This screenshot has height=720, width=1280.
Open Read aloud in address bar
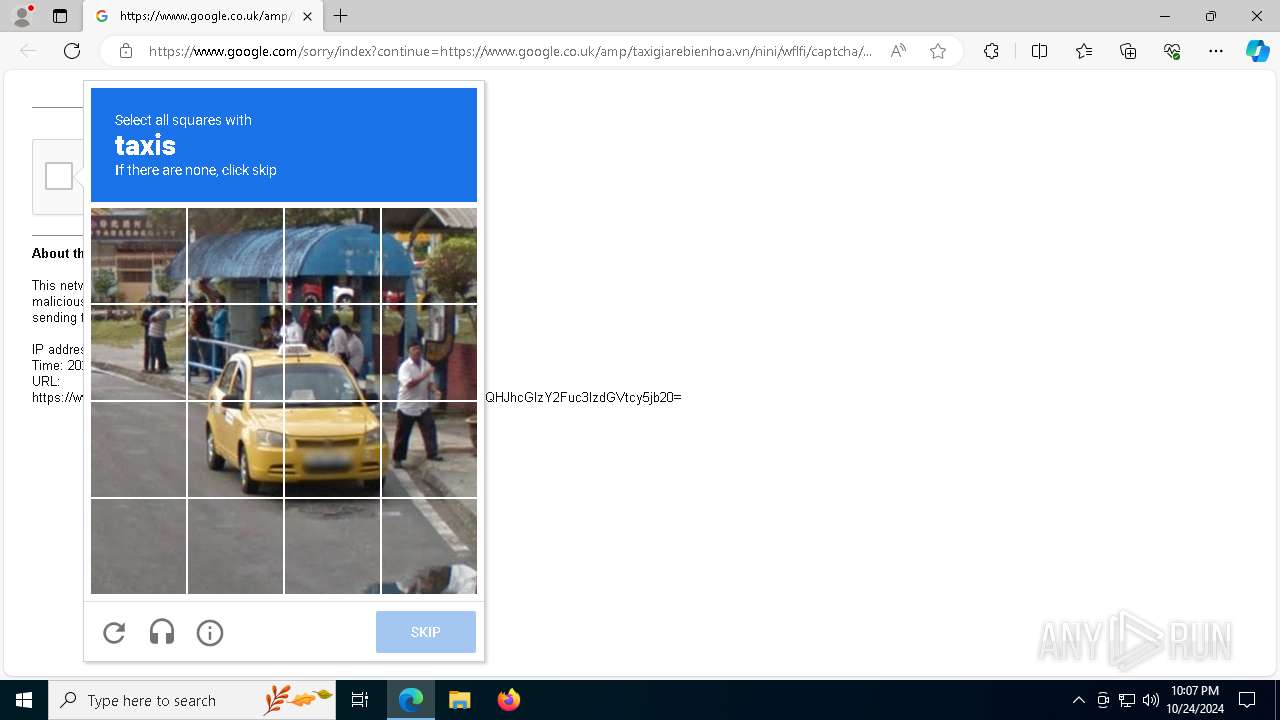[x=898, y=51]
